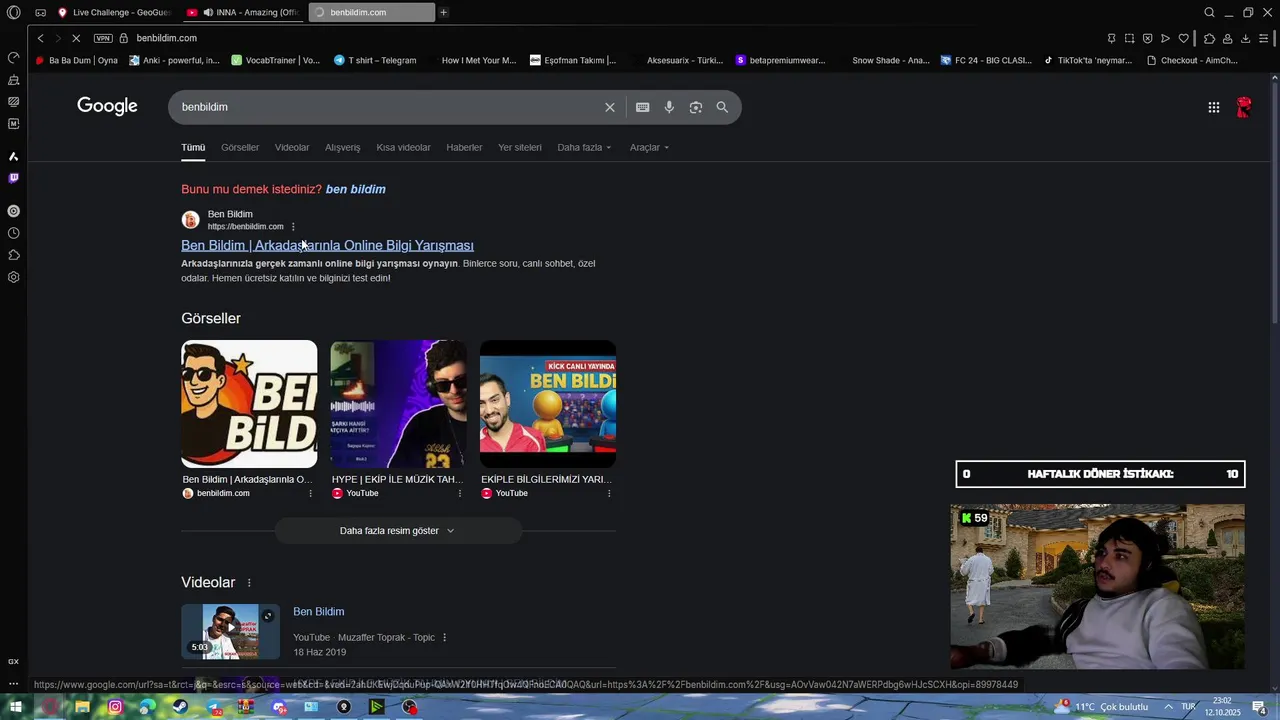
Task: Play the 5:03 Ben Bildim video thumbnail
Action: tap(230, 631)
